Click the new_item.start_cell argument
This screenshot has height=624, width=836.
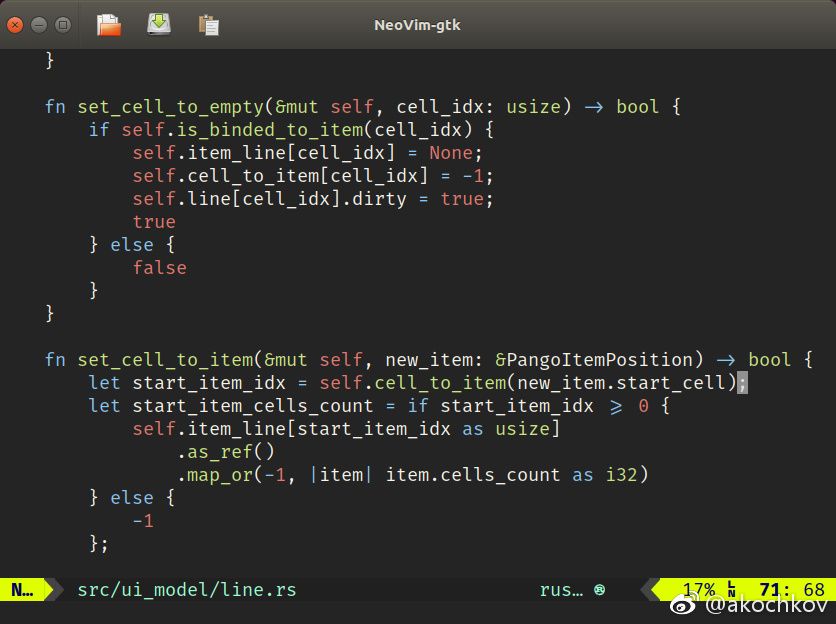point(621,383)
